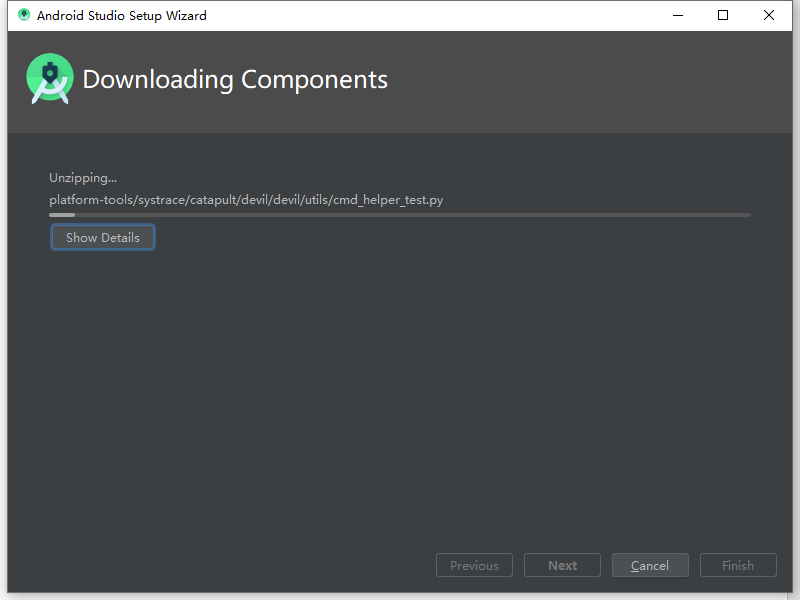Click the Downloading Components heading
The height and width of the screenshot is (600, 800).
(235, 80)
